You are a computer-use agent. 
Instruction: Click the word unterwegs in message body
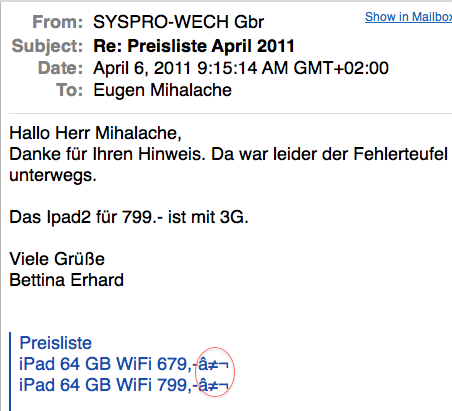pyautogui.click(x=53, y=175)
